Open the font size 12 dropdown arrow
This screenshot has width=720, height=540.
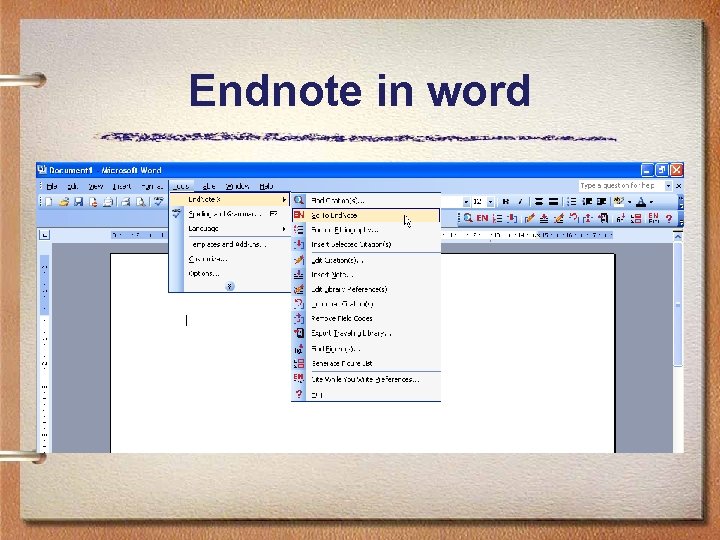[x=490, y=202]
